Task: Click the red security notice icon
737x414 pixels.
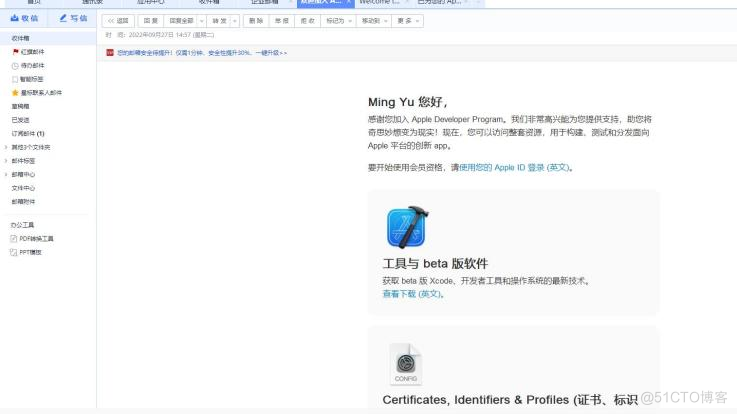Action: [110, 53]
